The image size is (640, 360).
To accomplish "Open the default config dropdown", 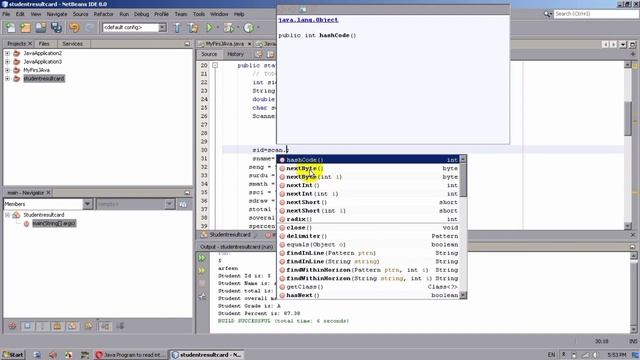I will point(162,27).
